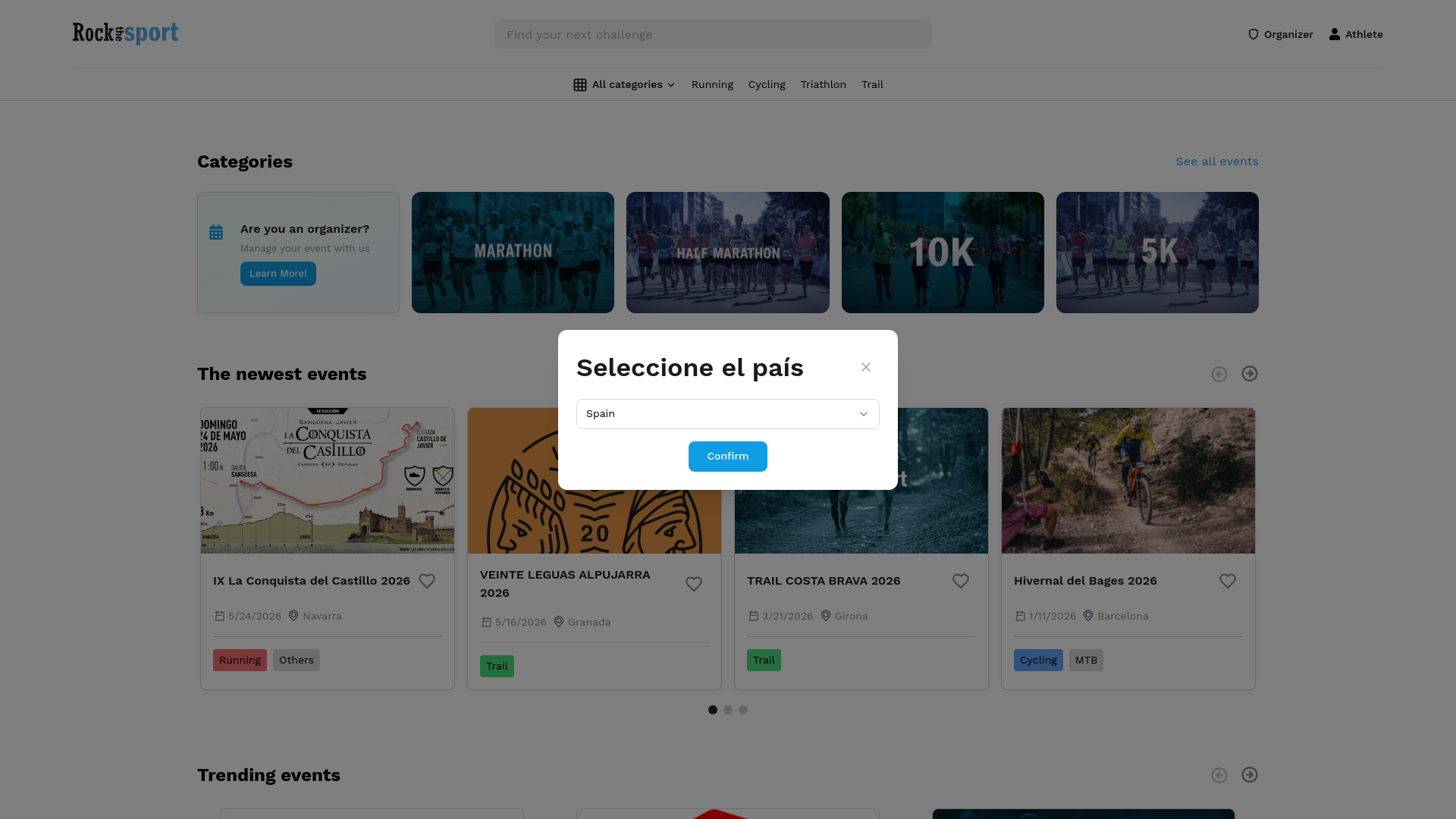Open IX La Conquista del Castillo 2026 title
Viewport: 1456px width, 819px height.
(312, 581)
